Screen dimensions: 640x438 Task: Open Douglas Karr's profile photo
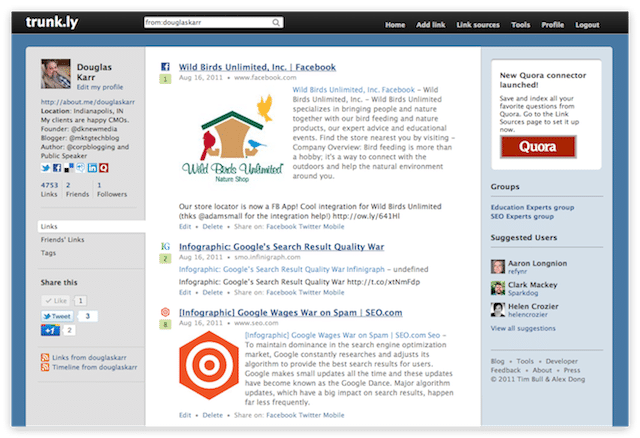point(56,74)
